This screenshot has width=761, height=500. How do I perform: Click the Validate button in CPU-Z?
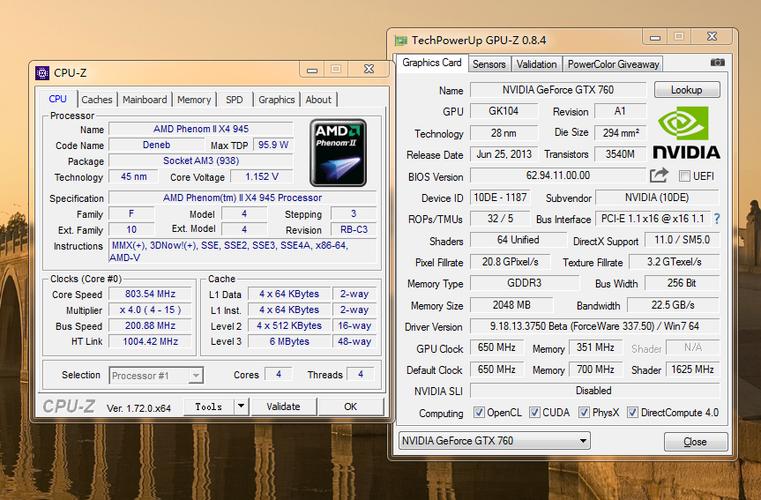(283, 406)
